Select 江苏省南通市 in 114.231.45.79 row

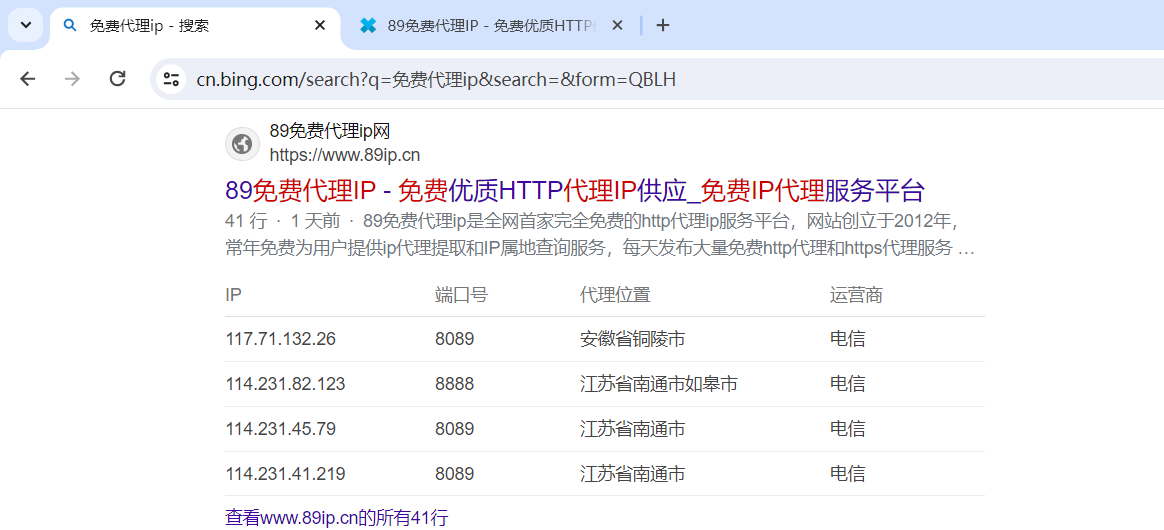pos(632,428)
